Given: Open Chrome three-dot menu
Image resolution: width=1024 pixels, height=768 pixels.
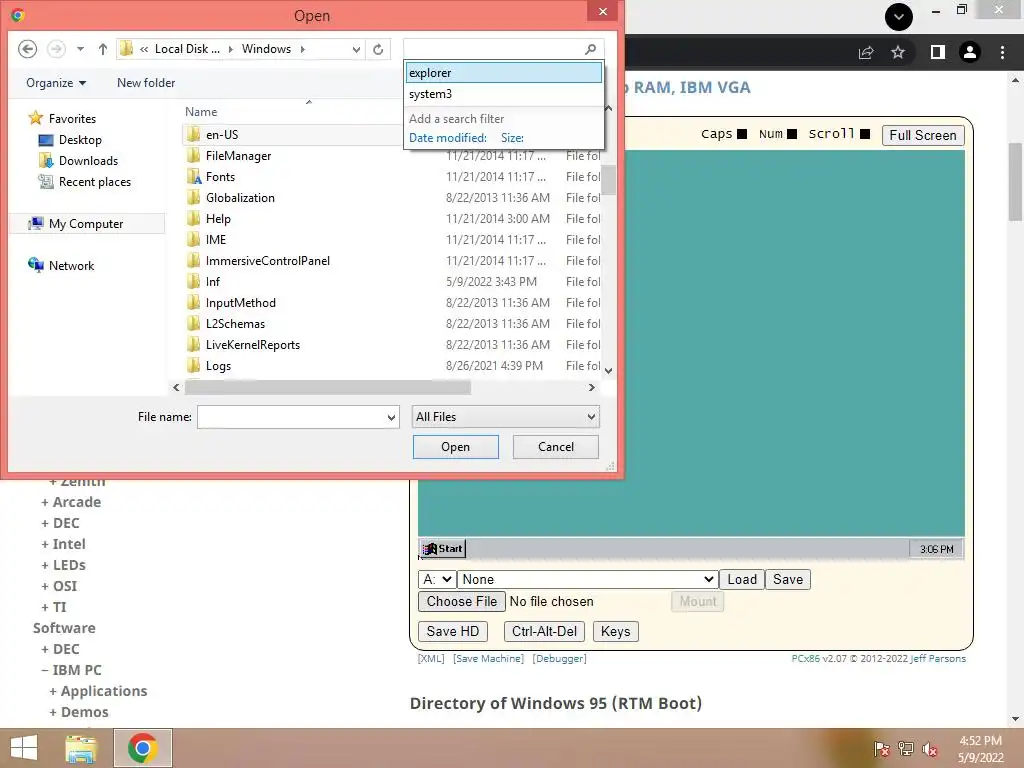Looking at the screenshot, I should 1002,52.
